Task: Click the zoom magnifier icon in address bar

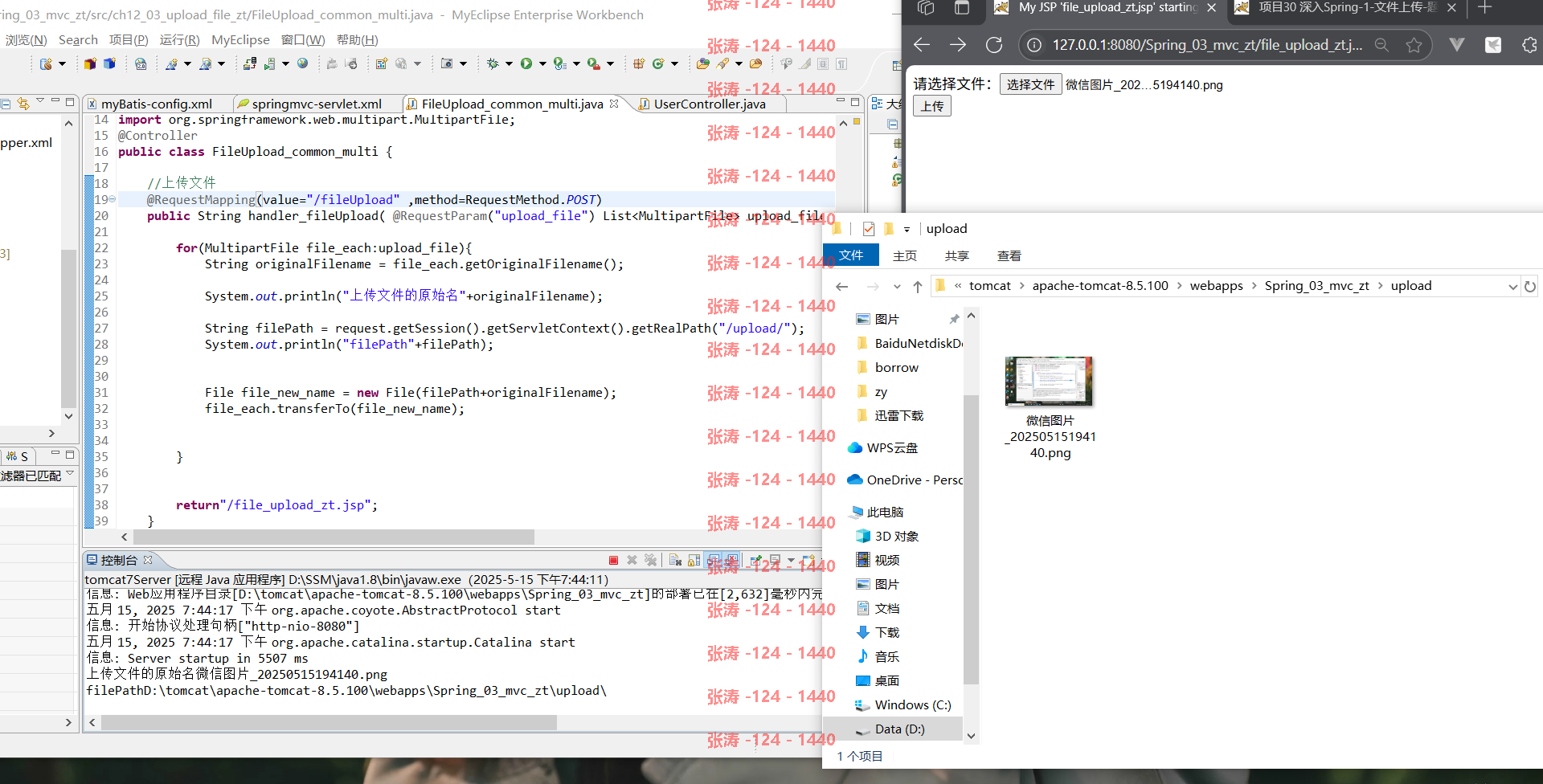Action: [x=1381, y=45]
